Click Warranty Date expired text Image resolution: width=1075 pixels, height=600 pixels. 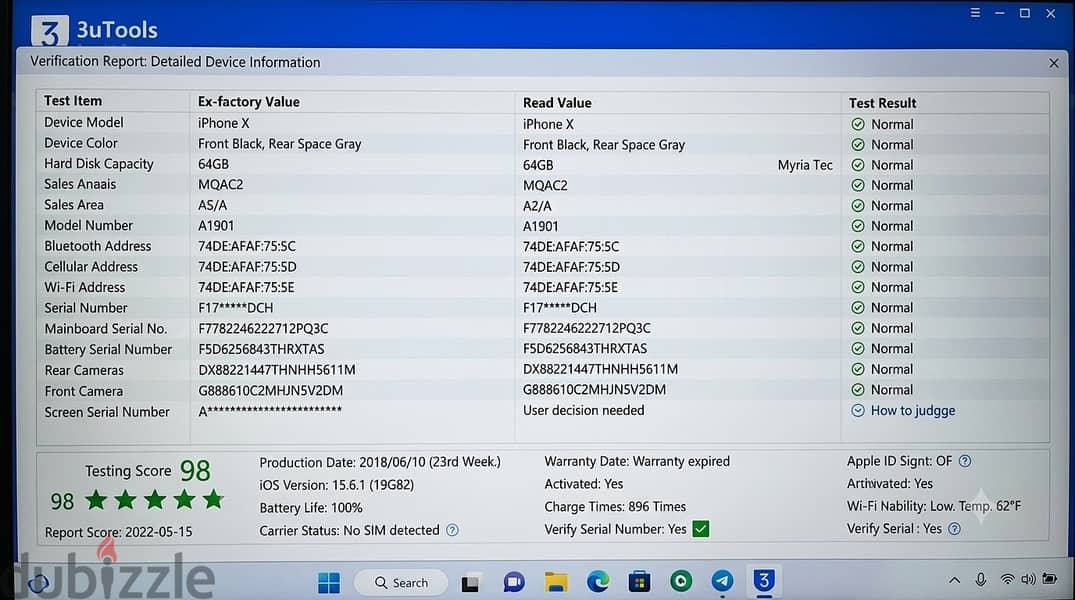click(637, 461)
